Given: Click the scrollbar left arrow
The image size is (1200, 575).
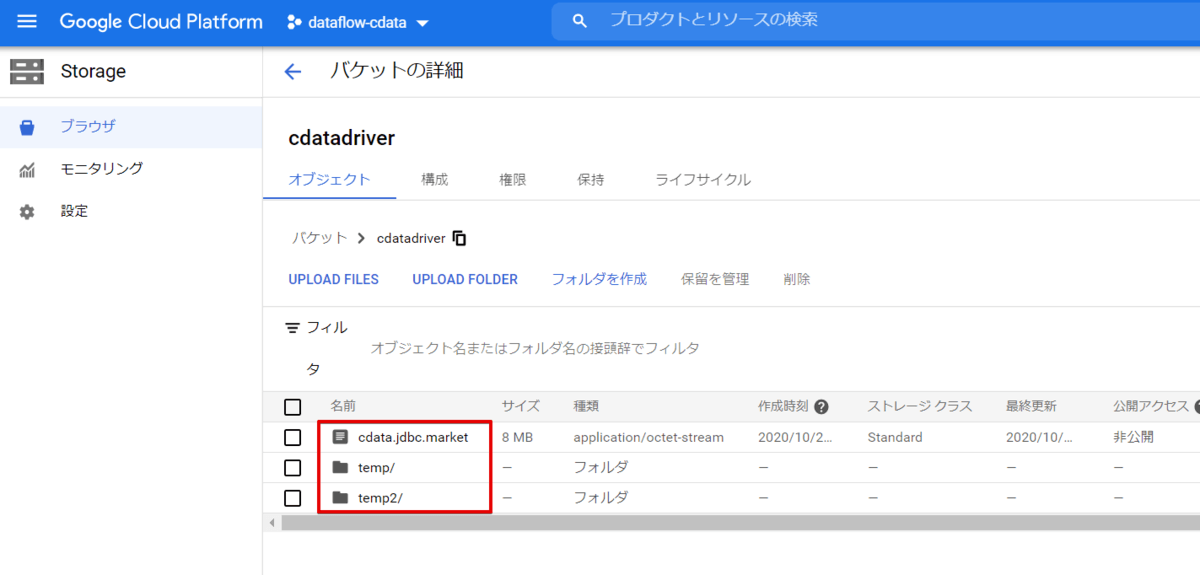Looking at the screenshot, I should coord(272,523).
